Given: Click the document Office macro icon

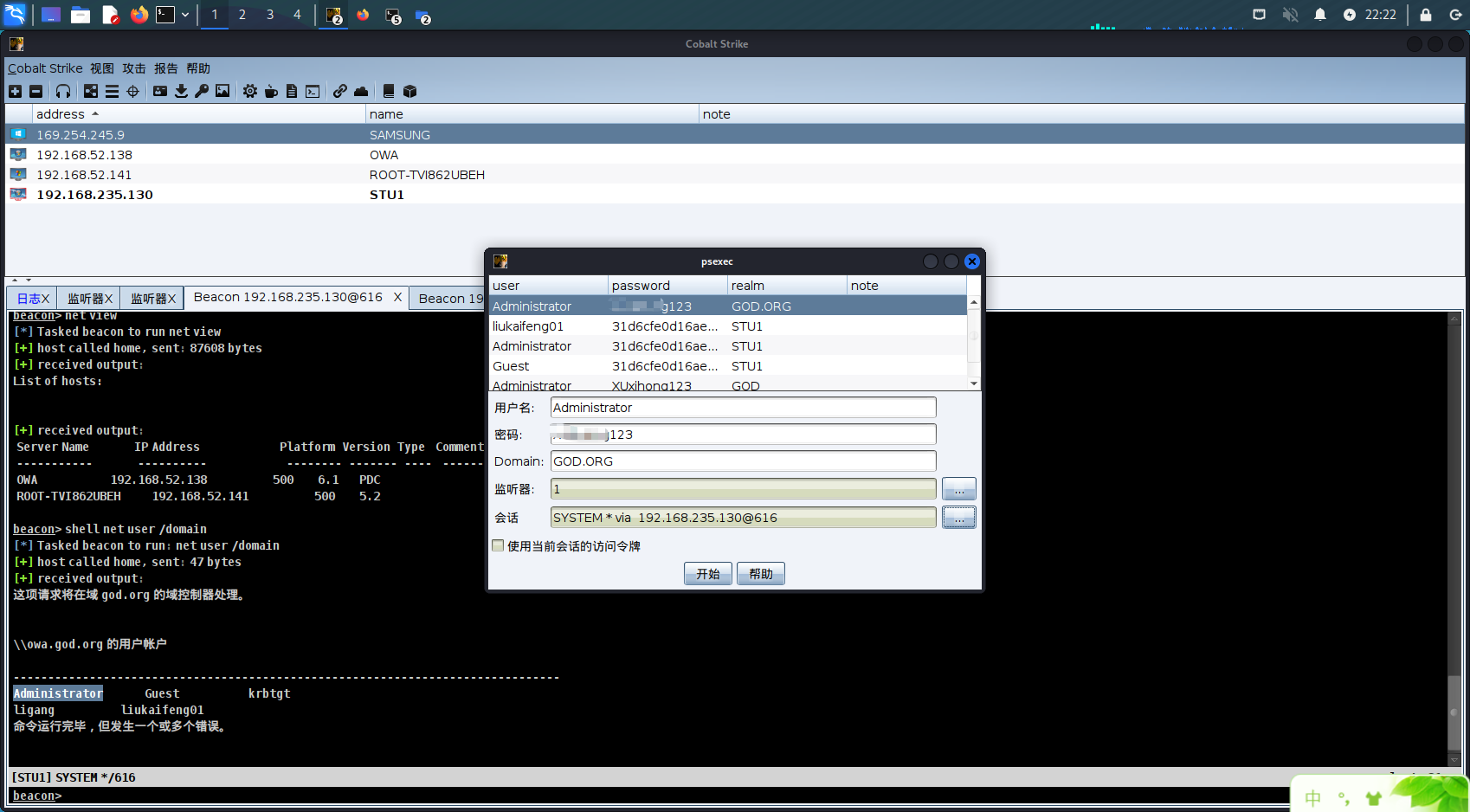Looking at the screenshot, I should pos(292,91).
